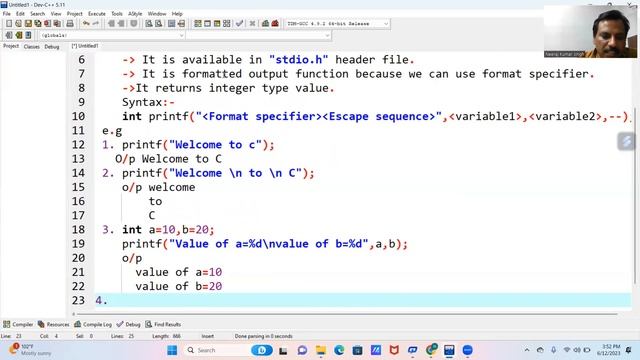Open the compiler set dropdown TDM-GCC 4.9.2
The image size is (640, 360).
coord(337,24)
